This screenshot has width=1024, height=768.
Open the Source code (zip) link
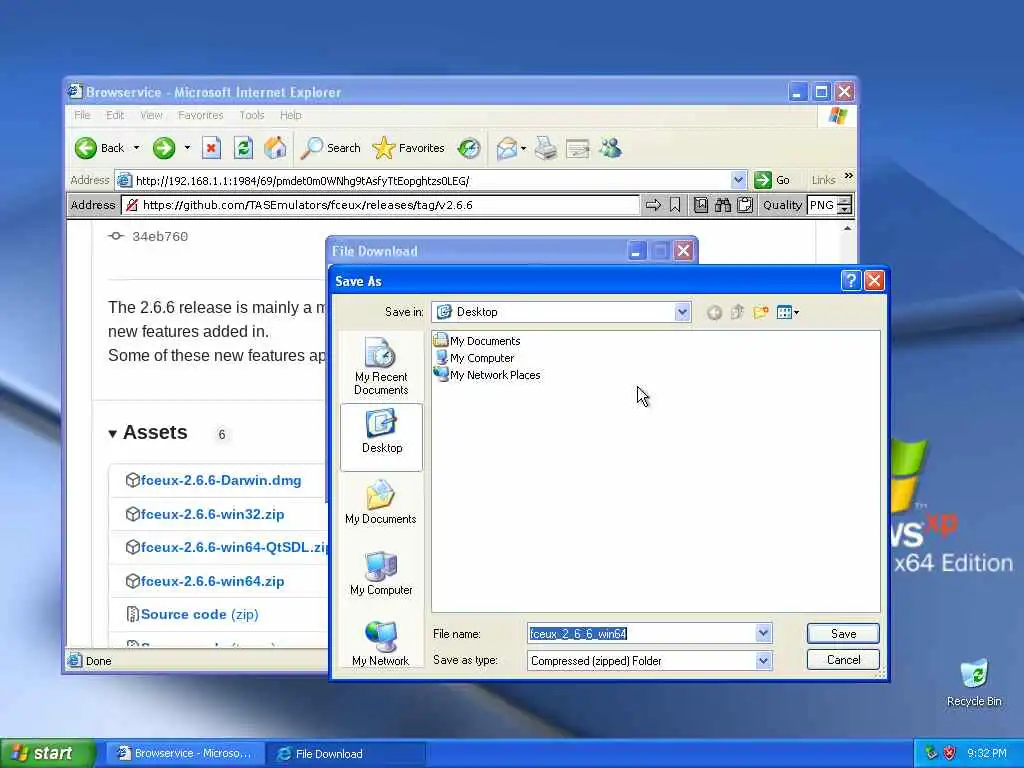tap(199, 615)
